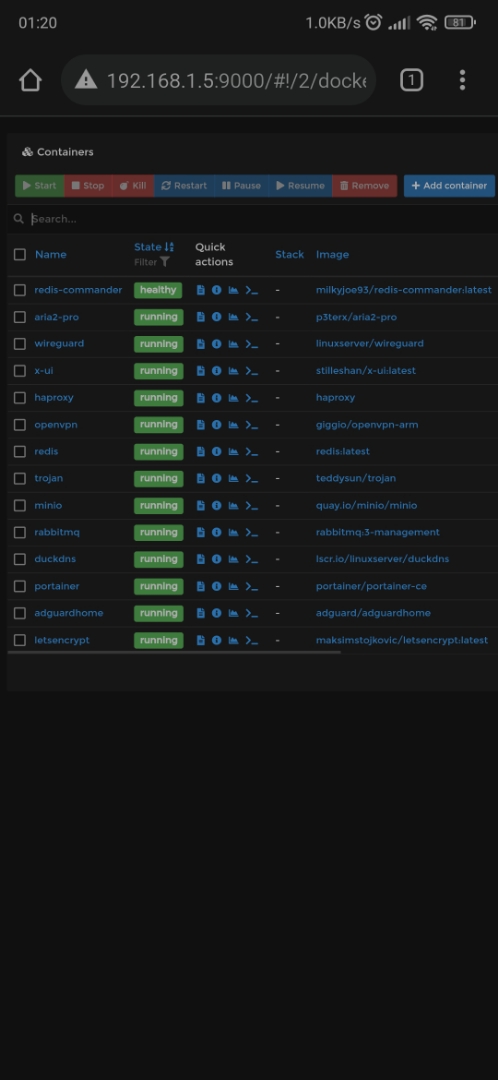Open logs icon for minio container
The width and height of the screenshot is (498, 1080).
[x=200, y=506]
